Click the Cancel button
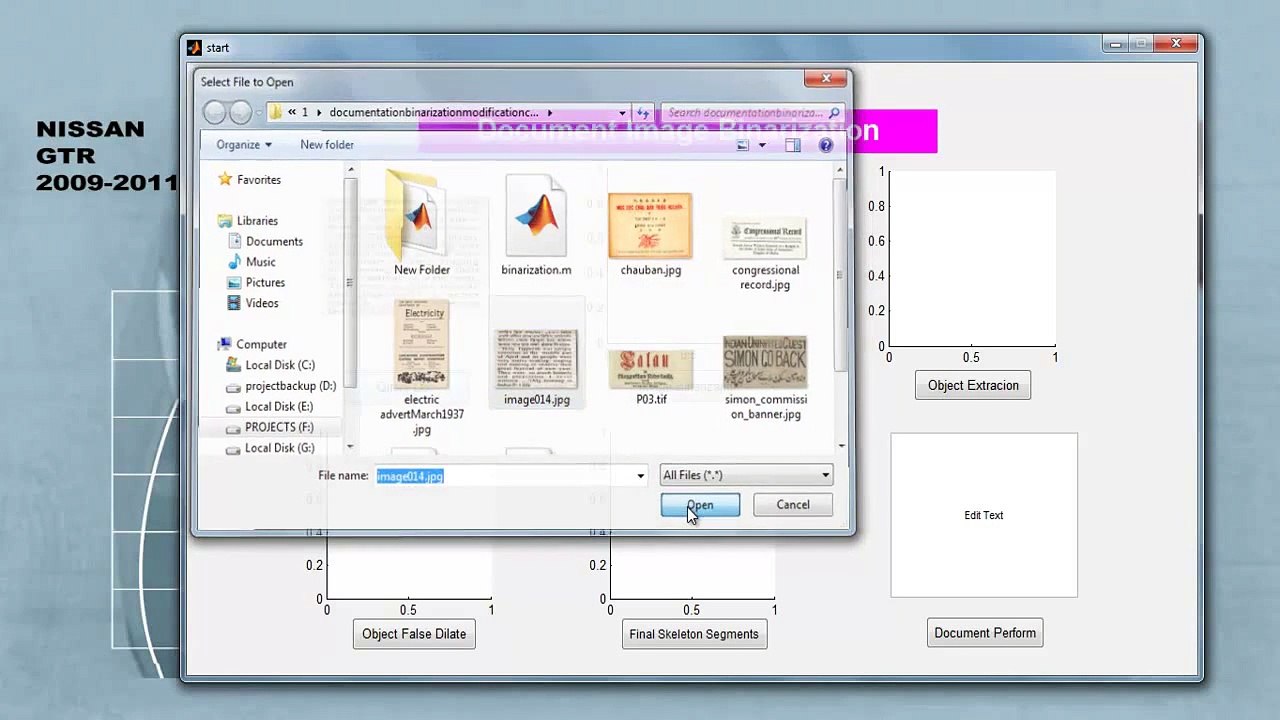1280x720 pixels. pyautogui.click(x=793, y=505)
